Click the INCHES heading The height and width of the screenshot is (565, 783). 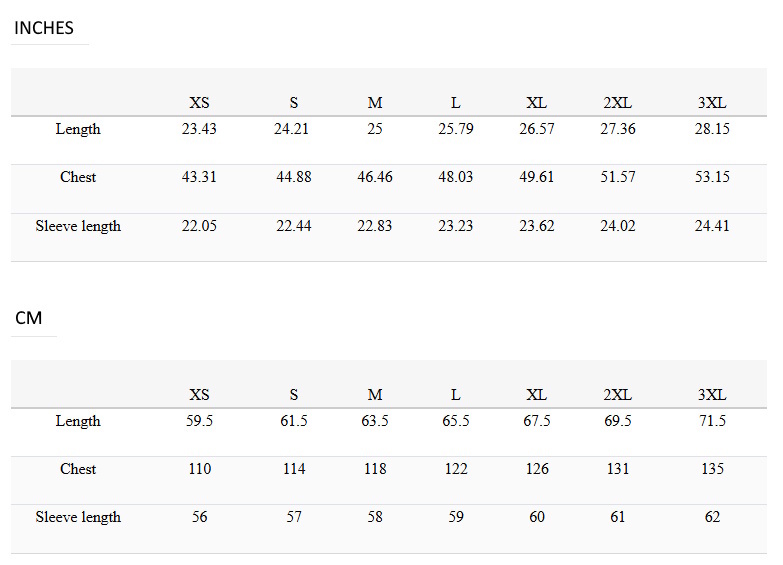tap(44, 28)
